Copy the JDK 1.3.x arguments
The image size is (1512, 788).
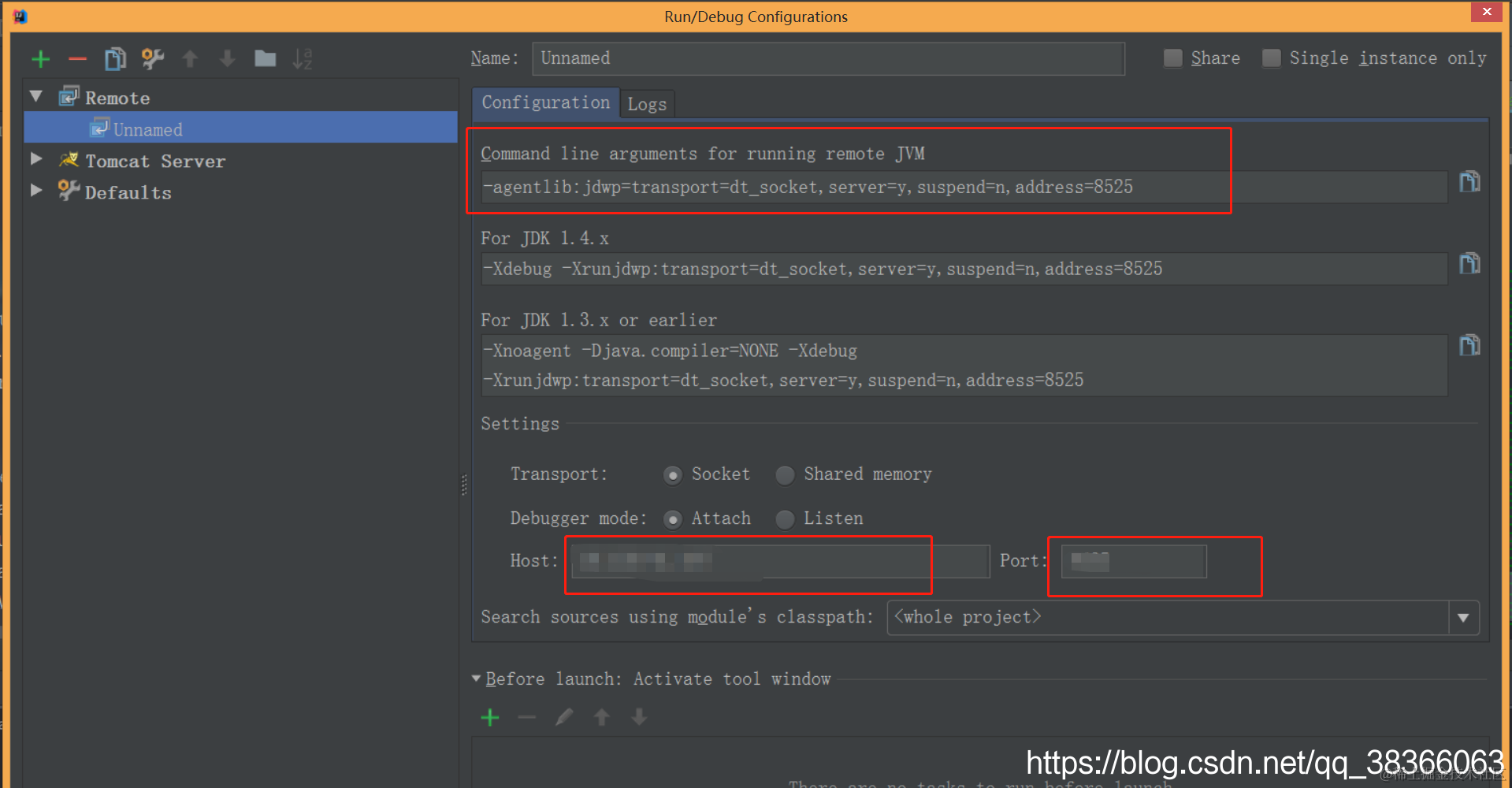point(1469,345)
